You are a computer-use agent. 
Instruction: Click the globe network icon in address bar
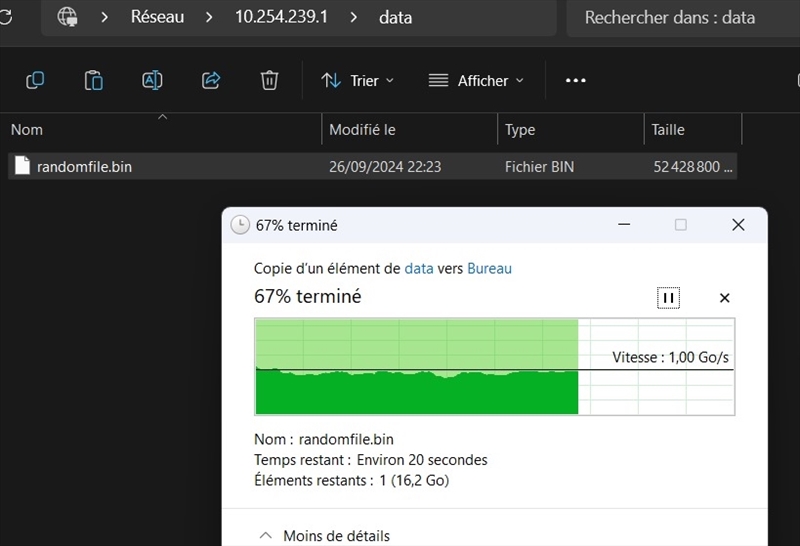click(x=68, y=17)
